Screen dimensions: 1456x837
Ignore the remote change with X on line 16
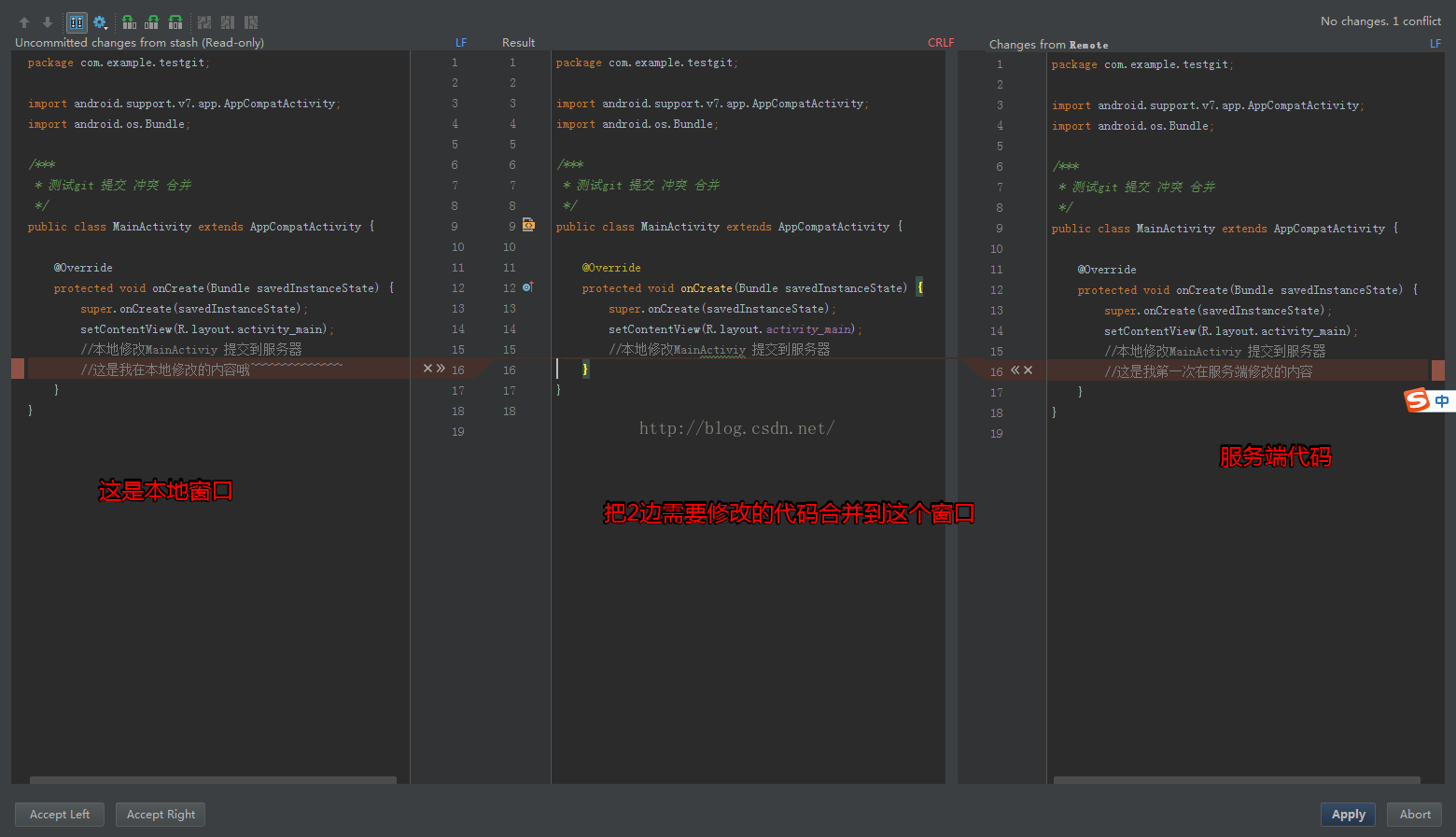click(1029, 370)
